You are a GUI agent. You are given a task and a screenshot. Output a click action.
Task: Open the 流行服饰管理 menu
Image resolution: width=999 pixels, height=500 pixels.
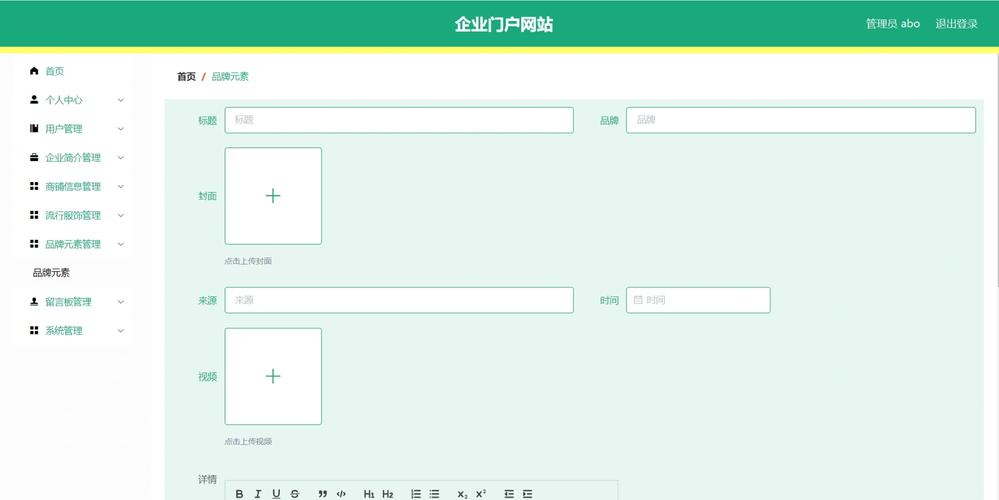coord(73,215)
